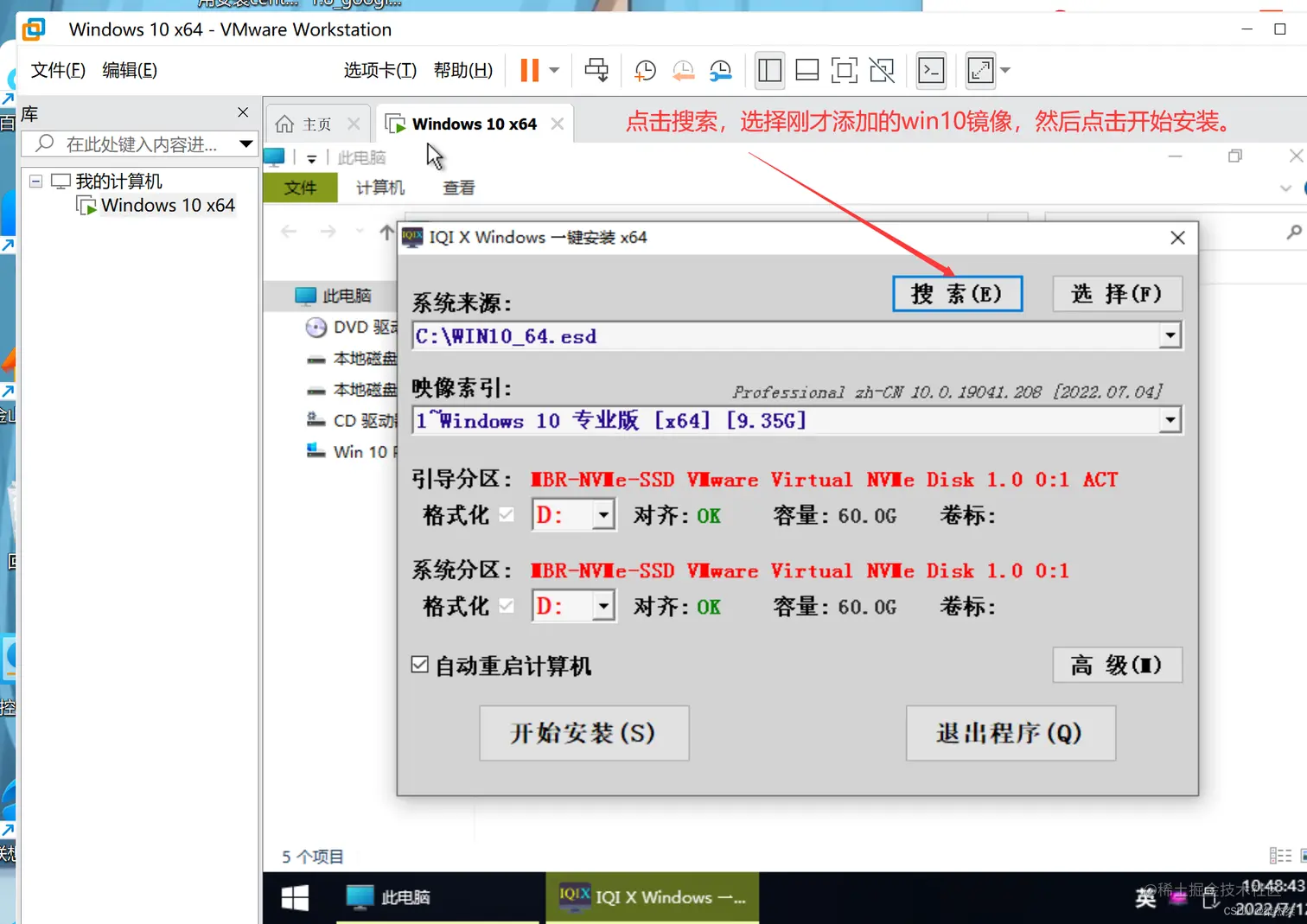Close the Windows 10 x64 tab

(x=558, y=124)
